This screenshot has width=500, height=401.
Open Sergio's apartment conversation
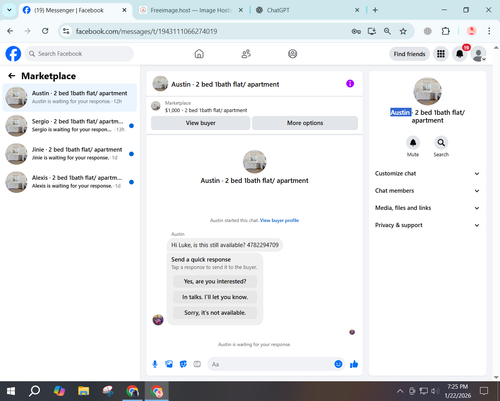tap(70, 126)
